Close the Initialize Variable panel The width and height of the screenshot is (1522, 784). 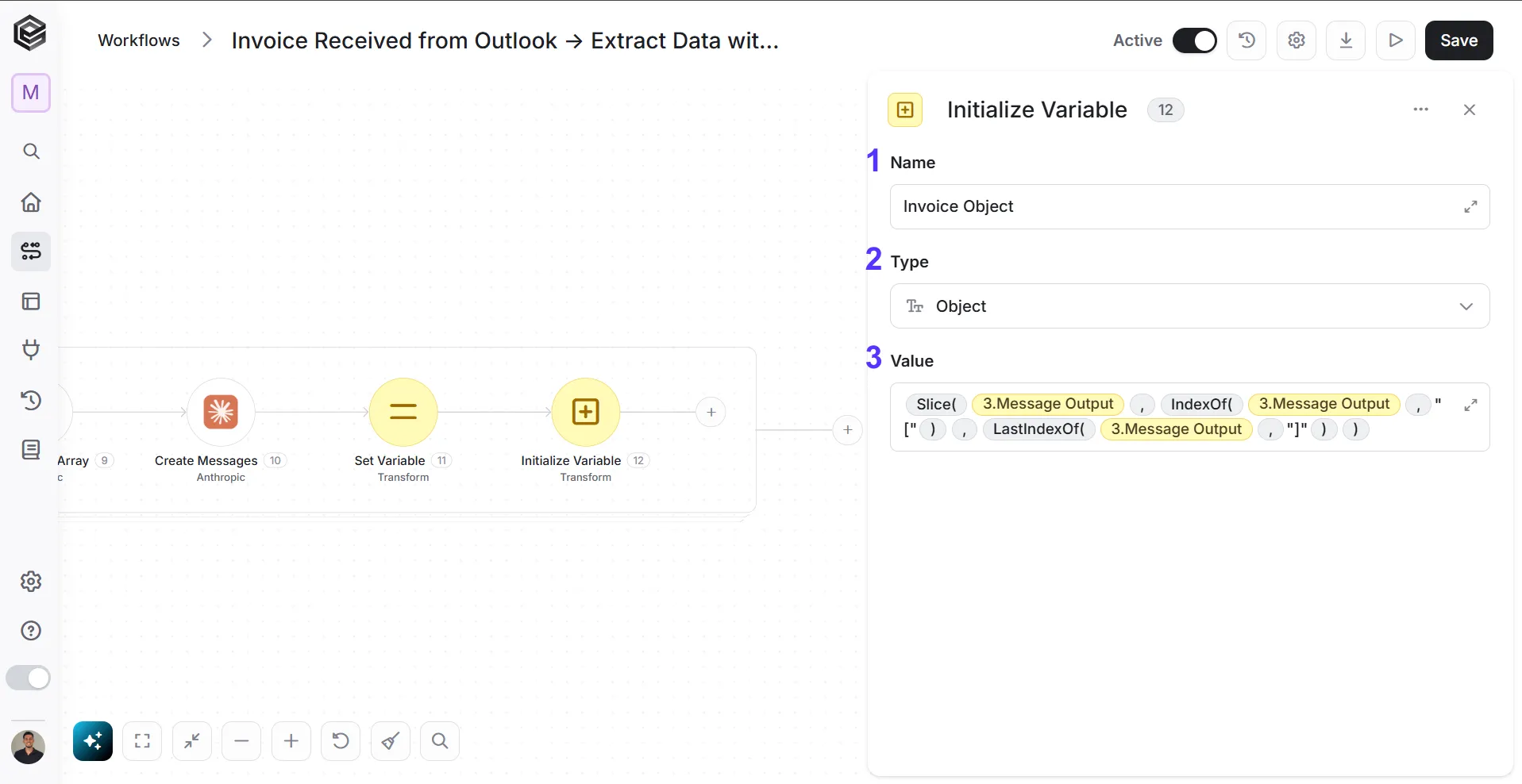tap(1470, 110)
